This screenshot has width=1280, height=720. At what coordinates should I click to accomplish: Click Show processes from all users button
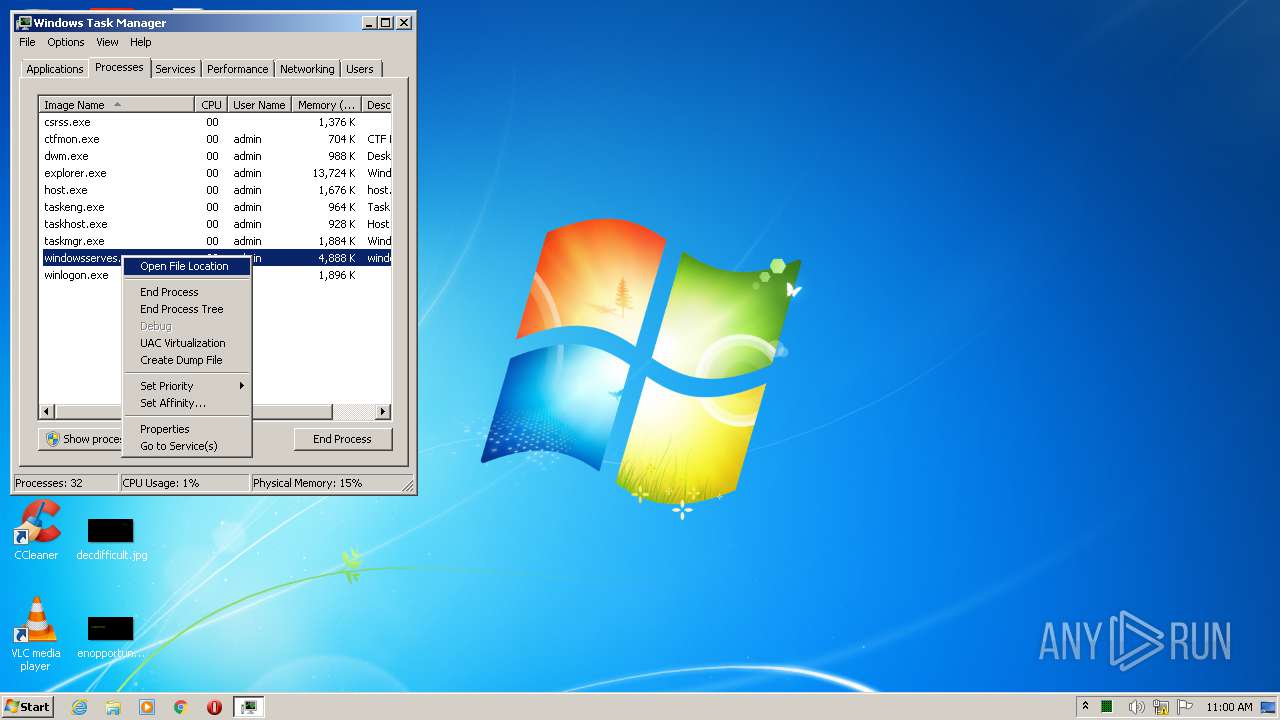pyautogui.click(x=81, y=439)
